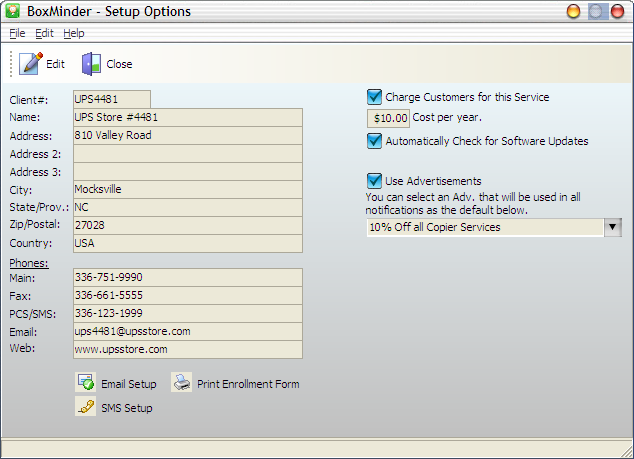The image size is (634, 459).
Task: Click the Client#: label
Action: (29, 100)
